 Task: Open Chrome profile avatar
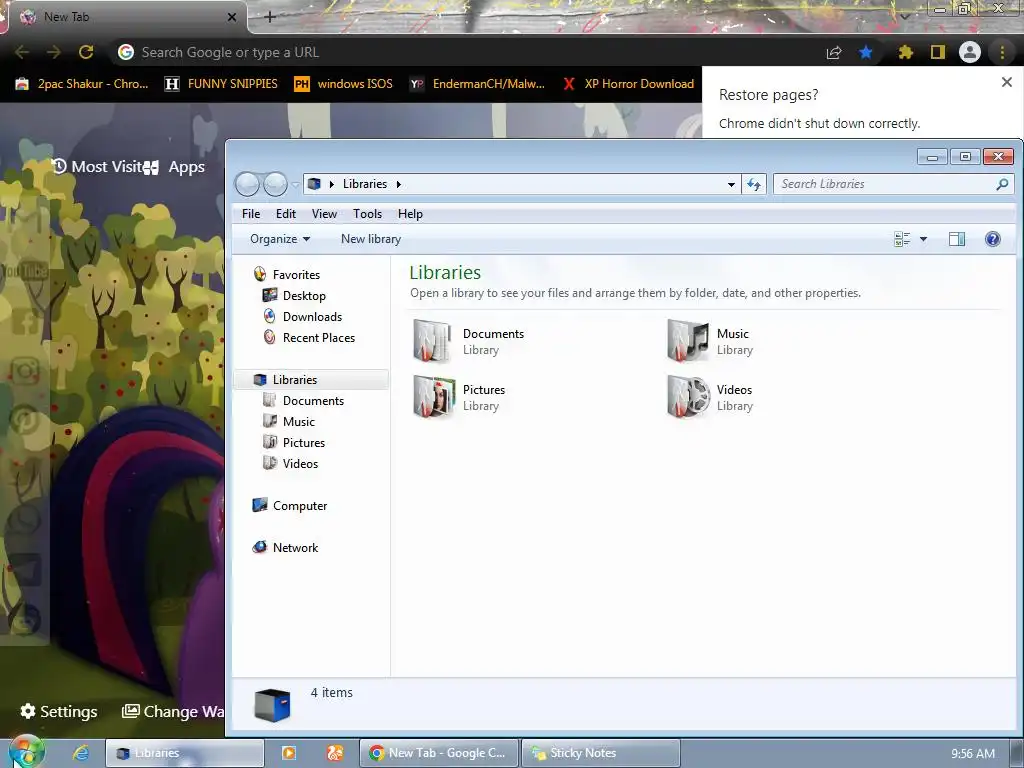[x=970, y=52]
